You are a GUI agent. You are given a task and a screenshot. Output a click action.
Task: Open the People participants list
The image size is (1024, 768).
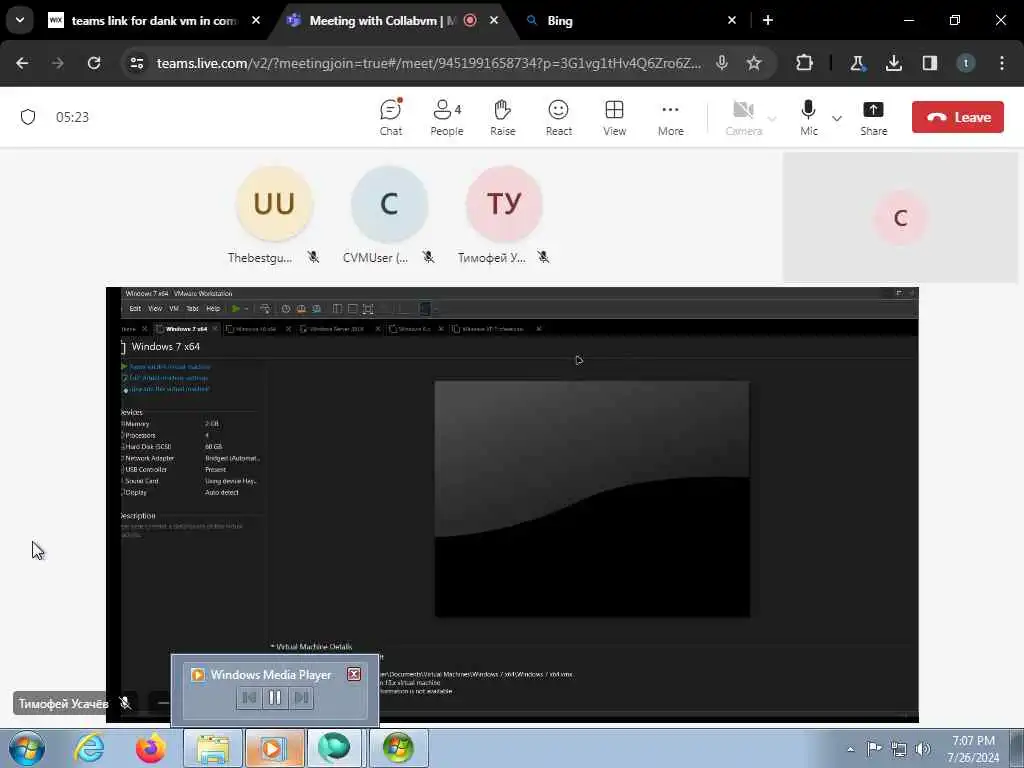[x=447, y=118]
